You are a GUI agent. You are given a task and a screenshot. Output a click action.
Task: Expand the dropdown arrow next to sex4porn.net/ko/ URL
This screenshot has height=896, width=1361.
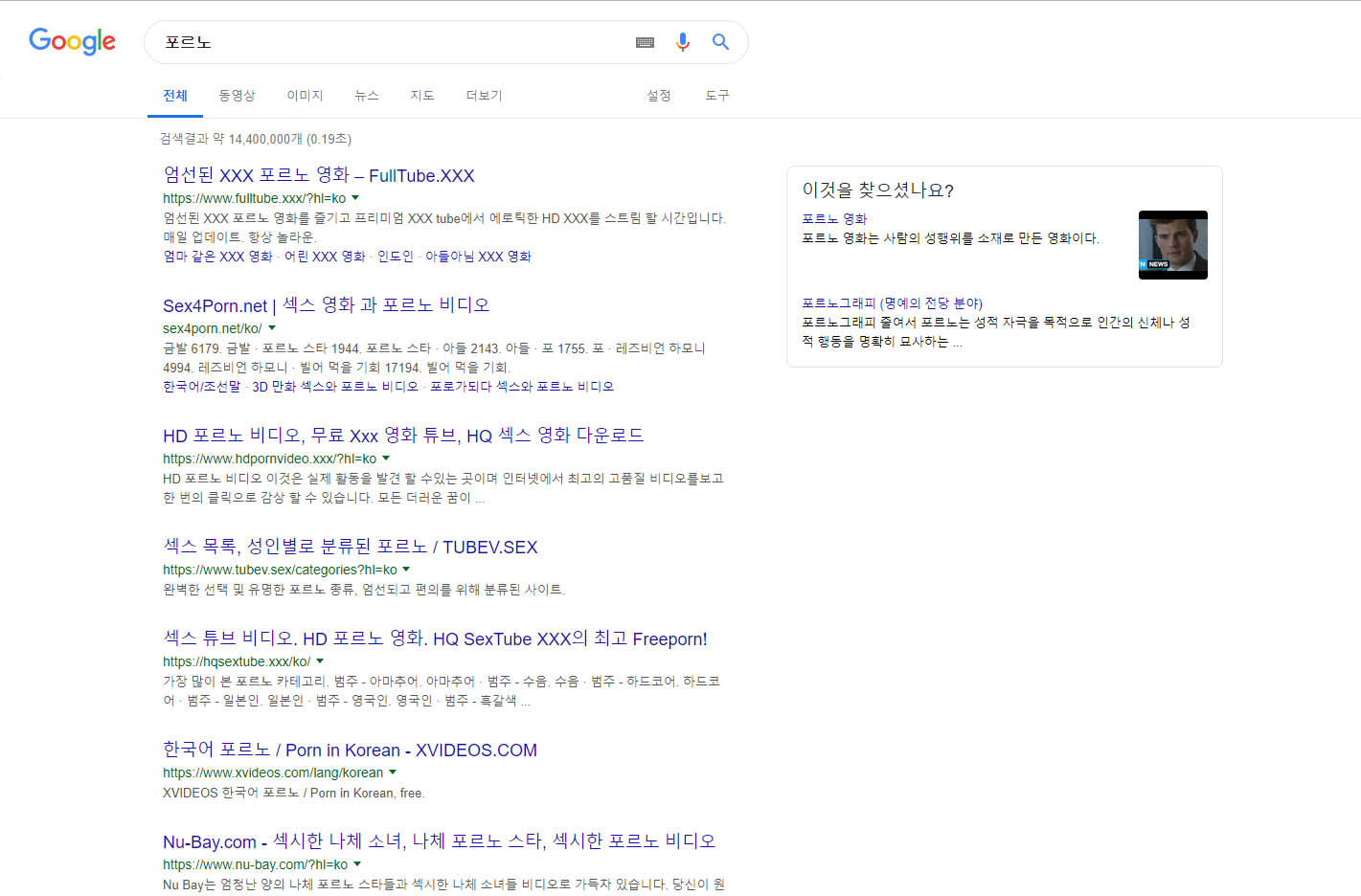click(272, 328)
